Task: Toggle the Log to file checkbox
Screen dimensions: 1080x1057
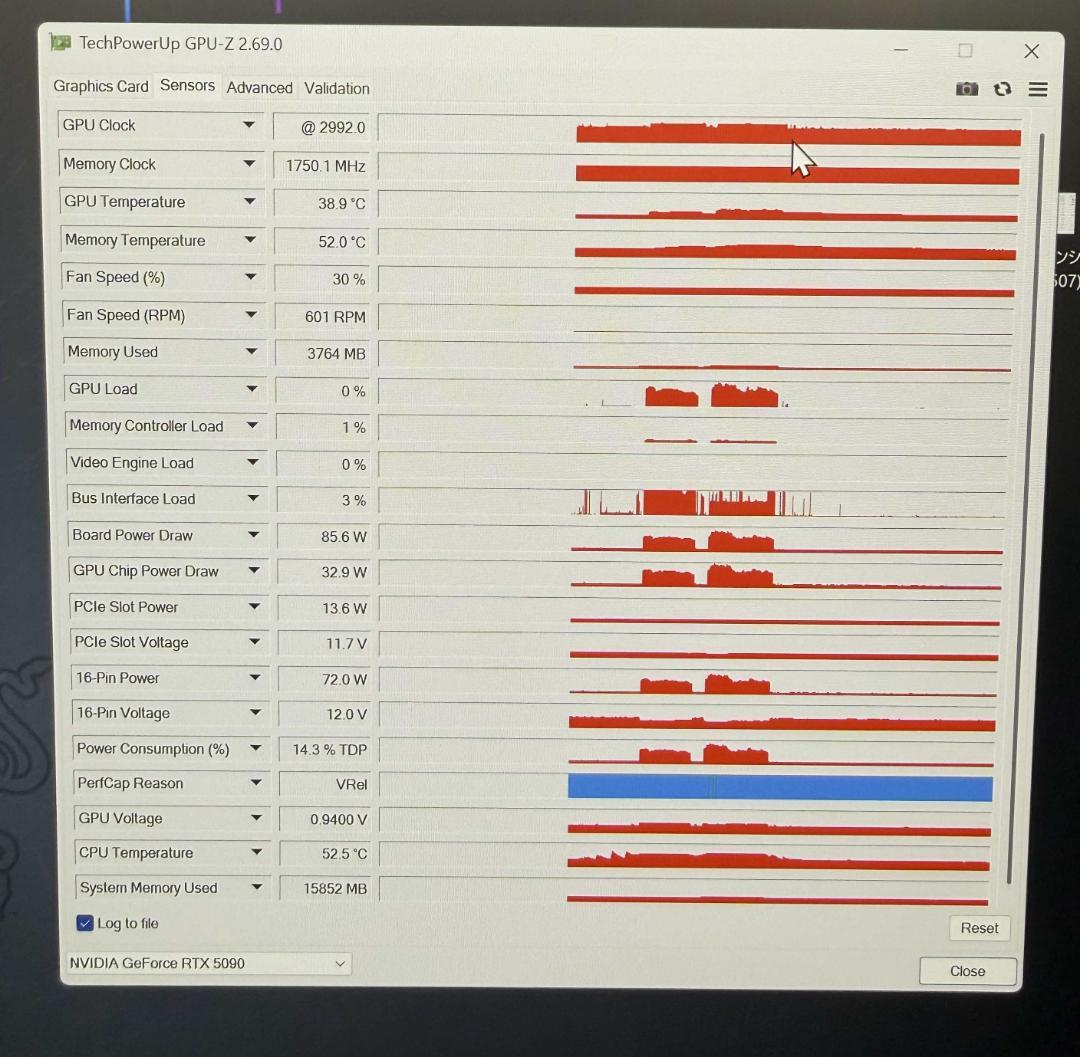Action: 85,923
